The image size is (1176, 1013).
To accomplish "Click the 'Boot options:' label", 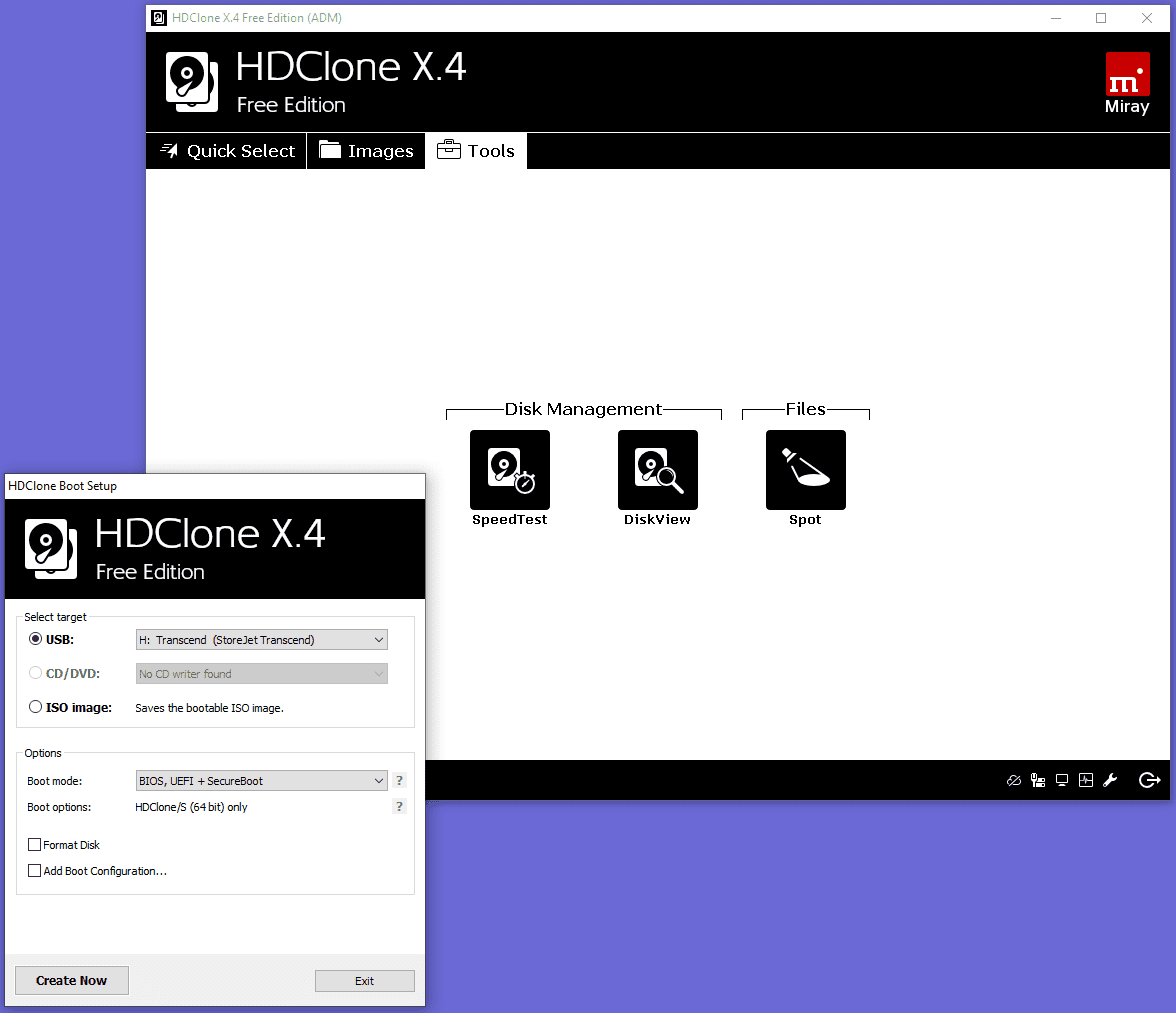I will point(59,808).
